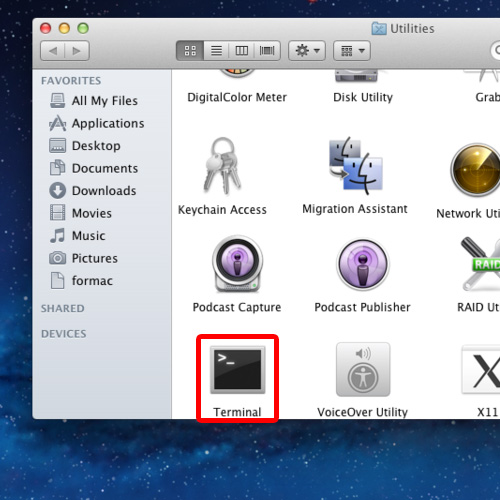Click the yellow minimize window button
This screenshot has width=500, height=500.
64,28
